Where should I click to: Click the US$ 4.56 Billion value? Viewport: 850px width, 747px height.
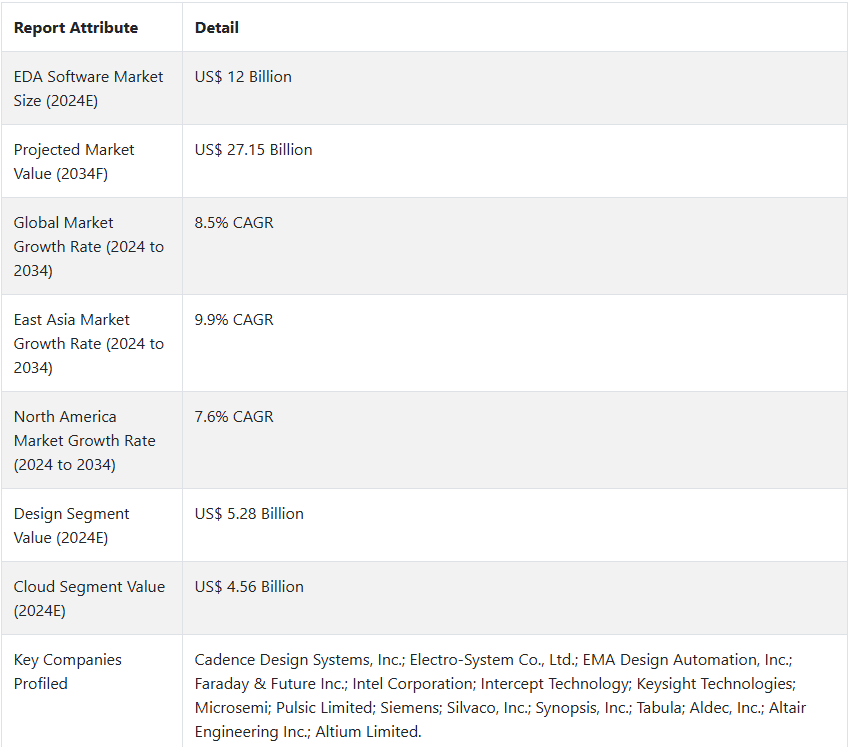pyautogui.click(x=249, y=587)
